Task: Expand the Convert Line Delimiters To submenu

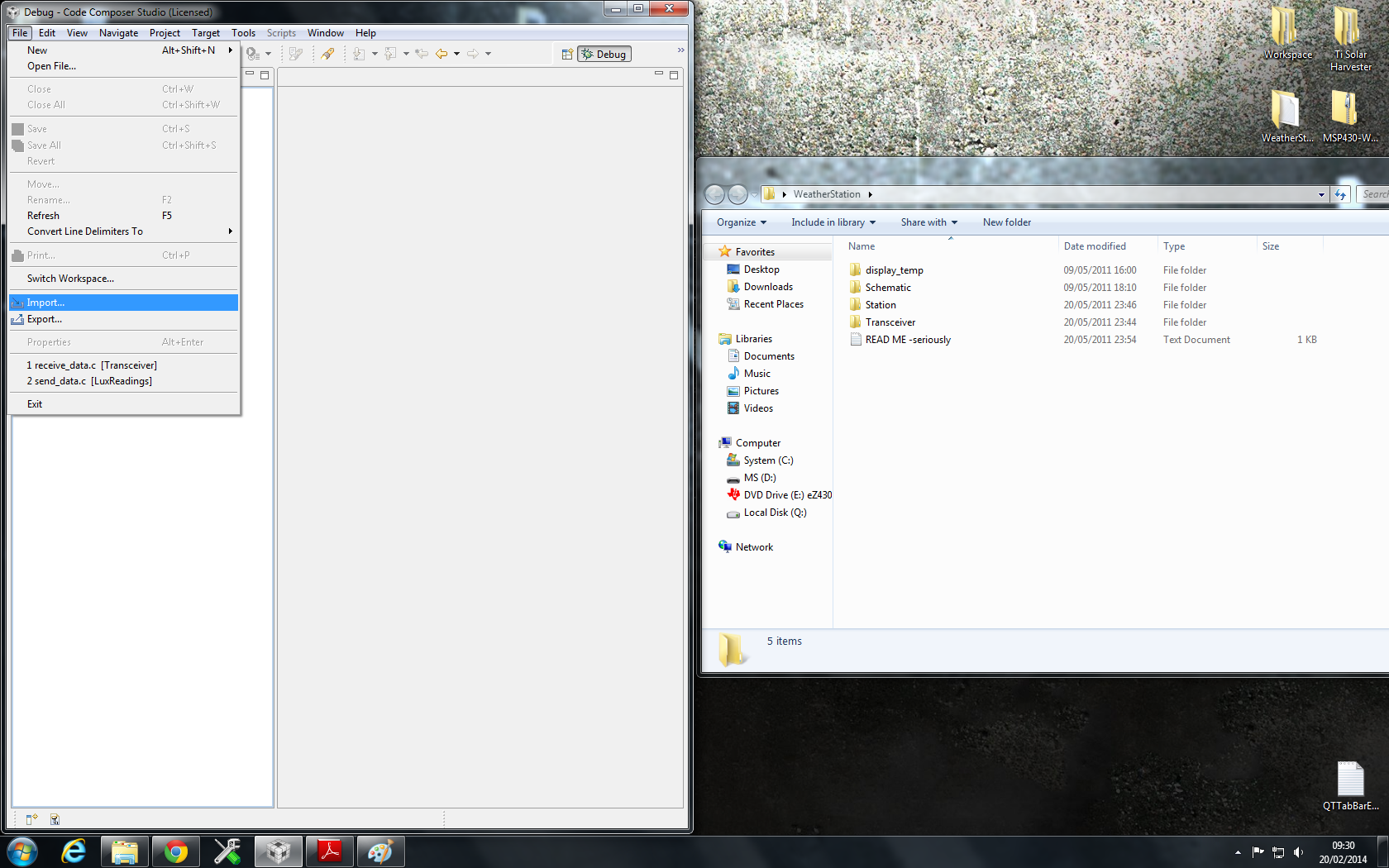Action: pos(124,231)
